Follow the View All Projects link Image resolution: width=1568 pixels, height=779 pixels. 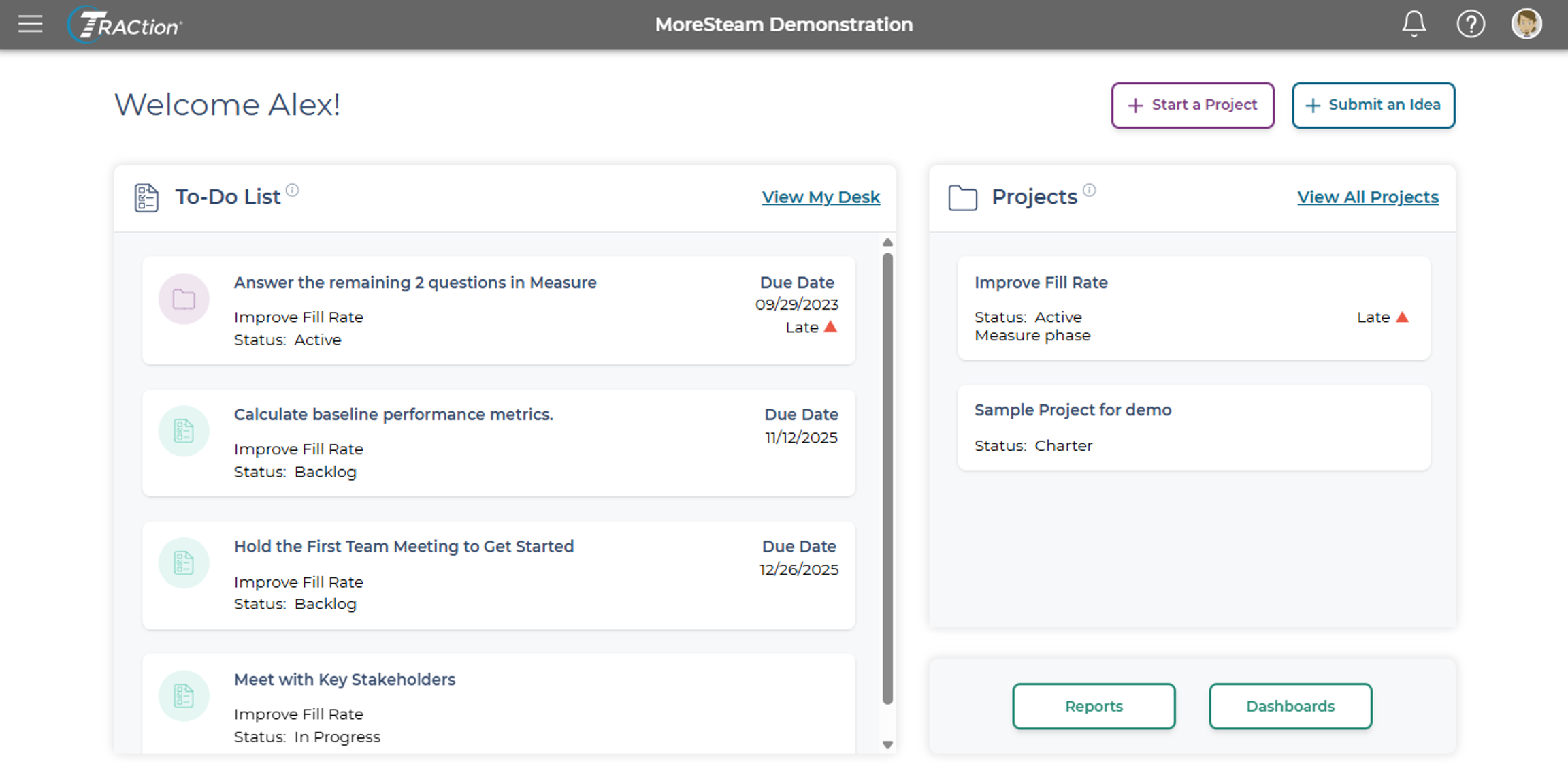[1367, 197]
